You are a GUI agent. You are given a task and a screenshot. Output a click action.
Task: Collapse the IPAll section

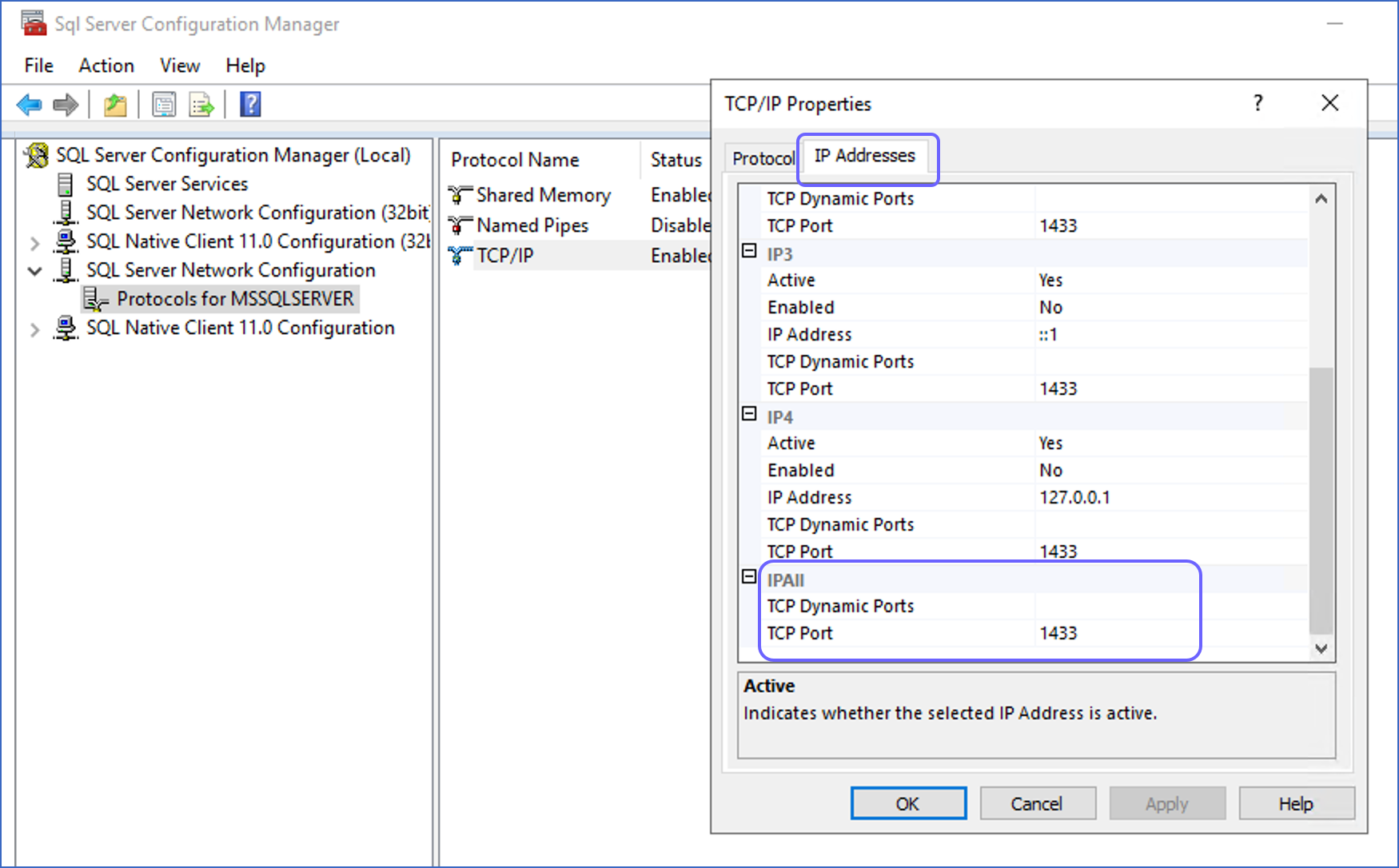point(749,576)
